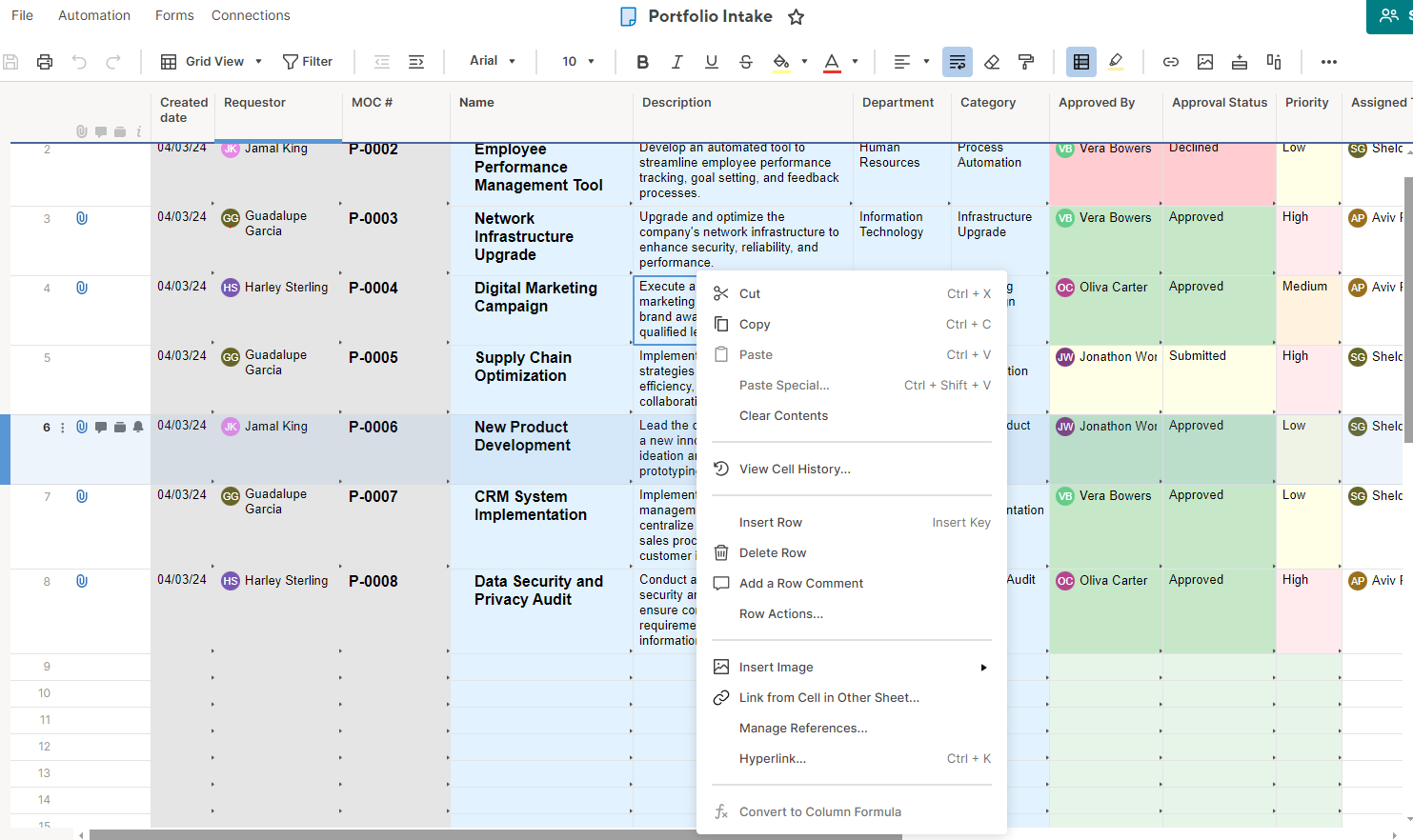Open the File menu
Viewport: 1413px width, 840px height.
[22, 15]
